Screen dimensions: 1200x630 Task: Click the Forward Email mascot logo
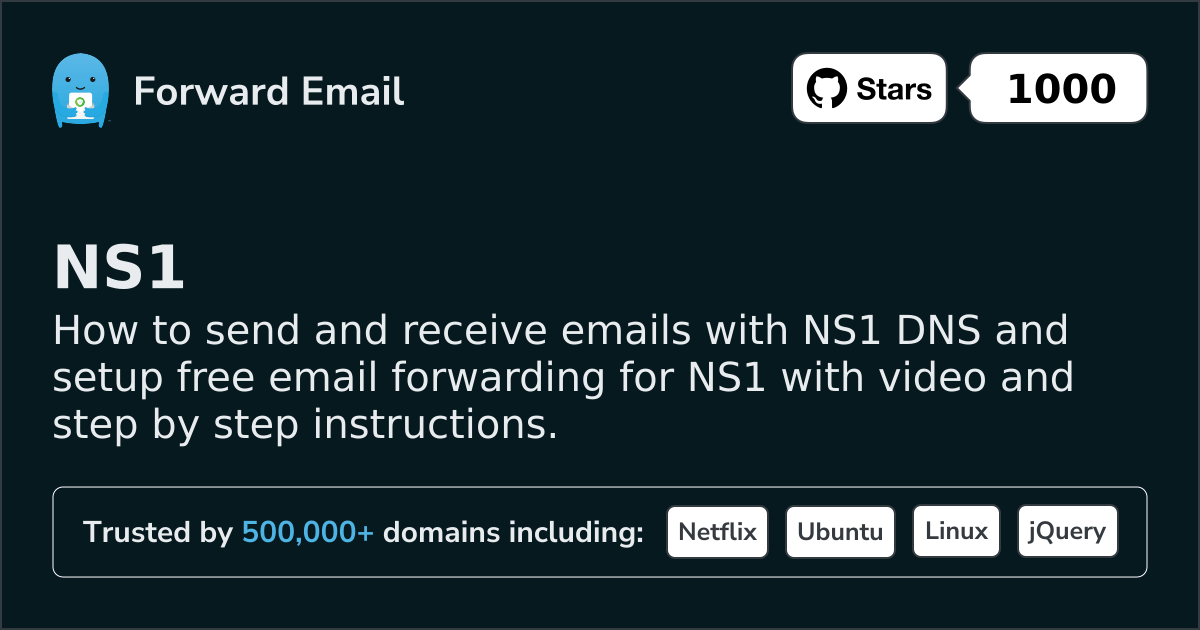click(79, 91)
